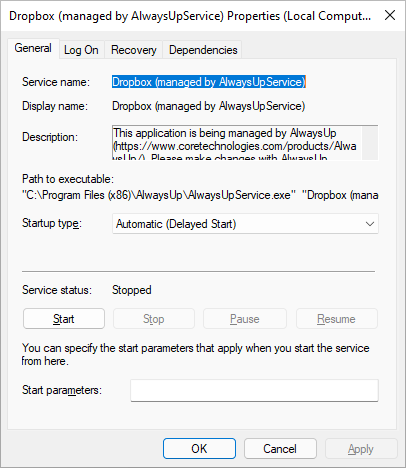406x468 pixels.
Task: Click the Path to executable text
Action: point(200,195)
